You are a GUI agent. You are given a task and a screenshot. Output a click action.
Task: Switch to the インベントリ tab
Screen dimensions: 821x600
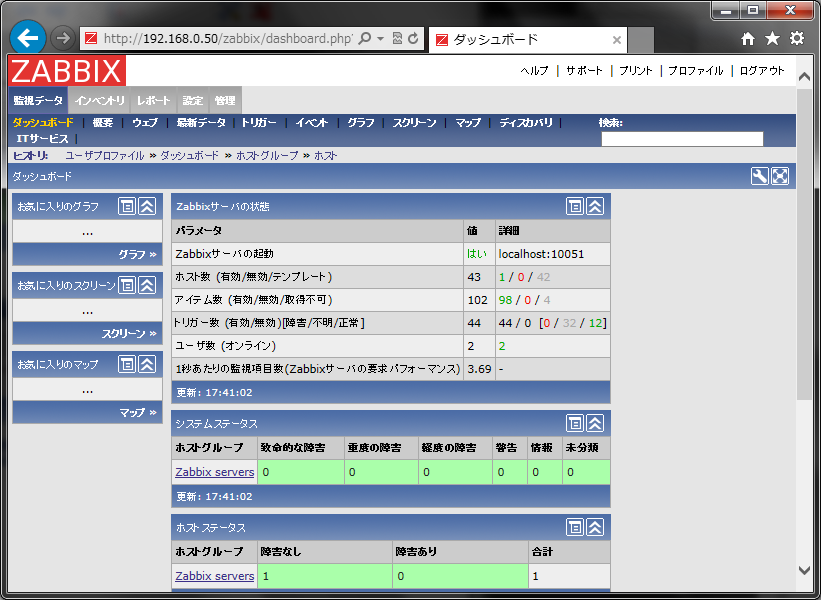tap(100, 100)
